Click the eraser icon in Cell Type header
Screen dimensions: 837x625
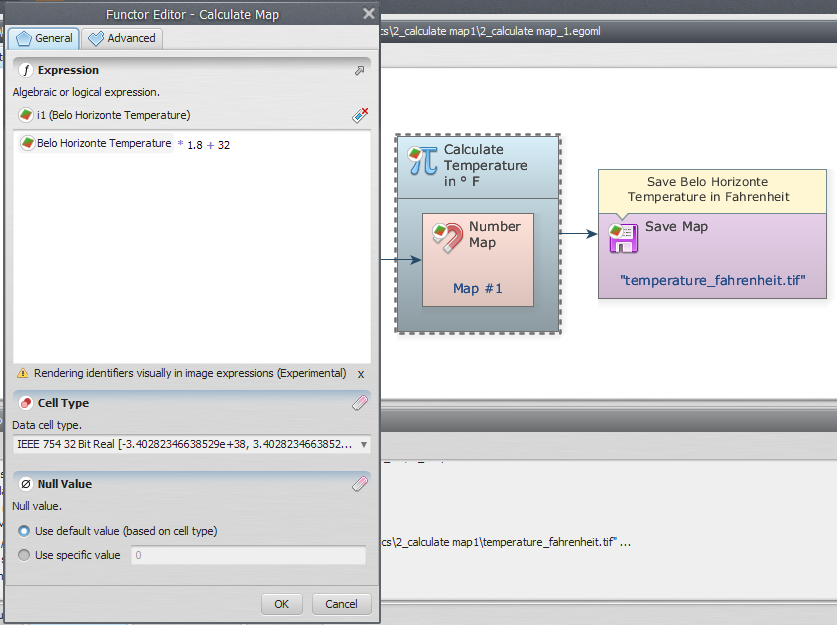(360, 403)
